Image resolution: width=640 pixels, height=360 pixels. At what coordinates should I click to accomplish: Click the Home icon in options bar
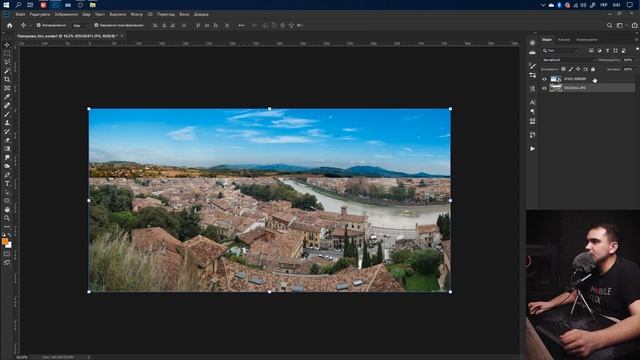9,25
